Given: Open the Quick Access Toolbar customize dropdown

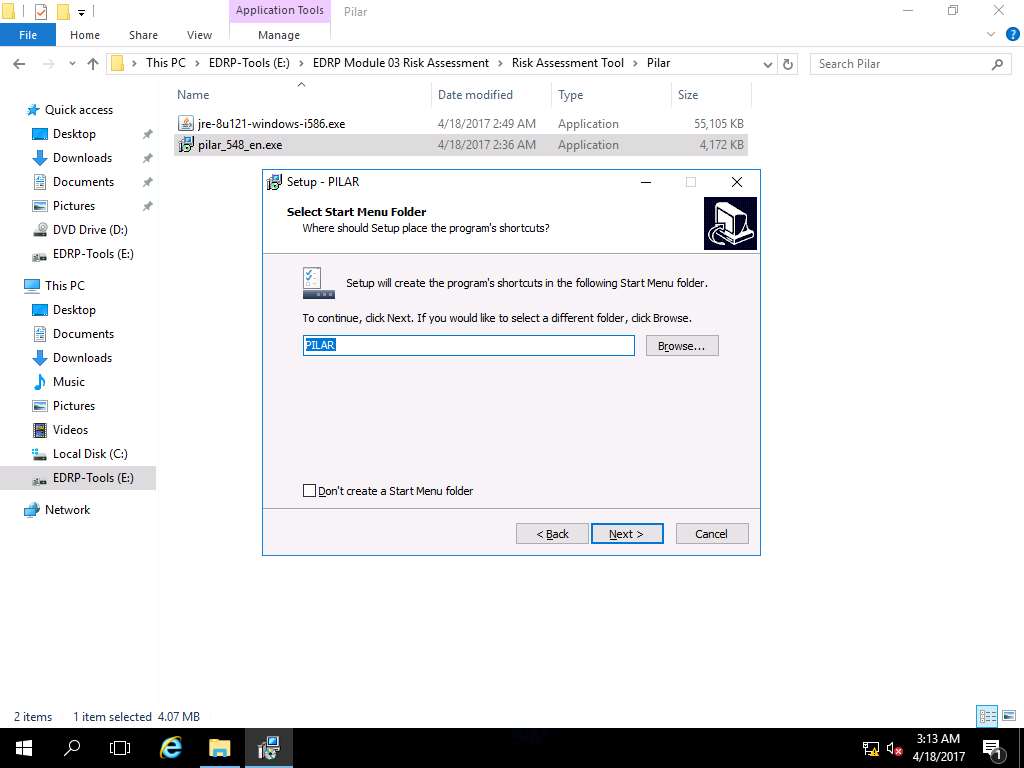Looking at the screenshot, I should (81, 12).
